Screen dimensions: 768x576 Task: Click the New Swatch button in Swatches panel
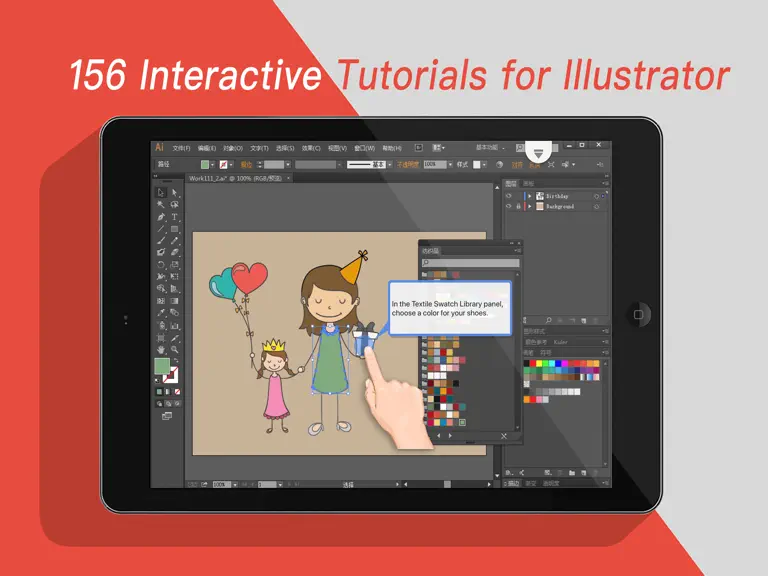point(583,473)
